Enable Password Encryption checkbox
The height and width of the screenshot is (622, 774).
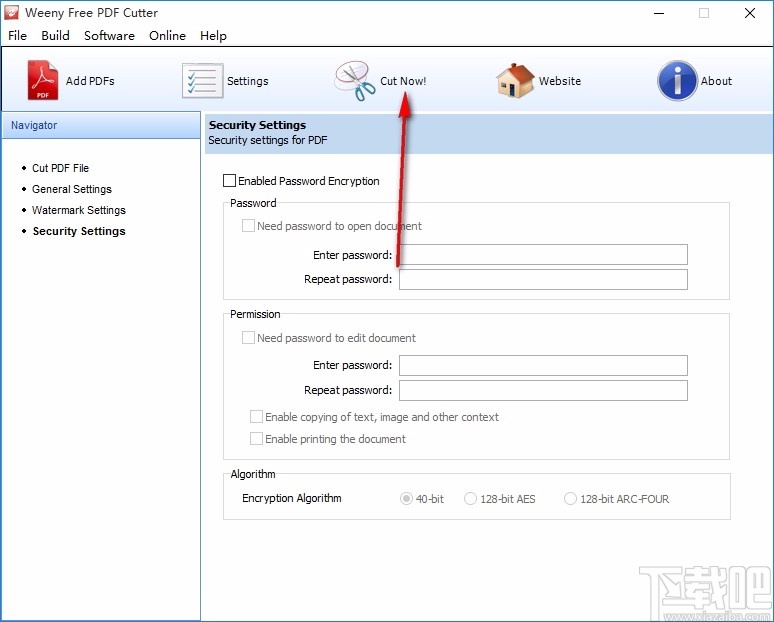click(x=230, y=181)
